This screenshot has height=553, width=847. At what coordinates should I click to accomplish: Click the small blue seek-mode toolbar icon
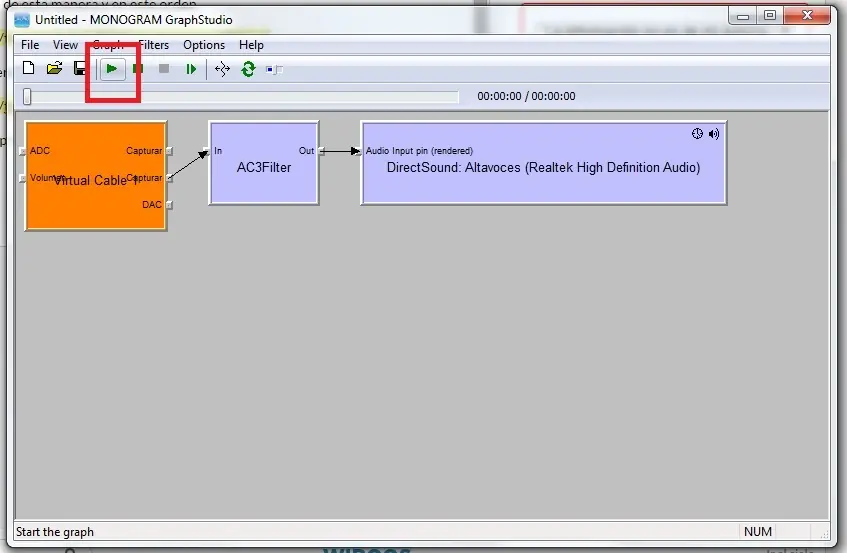click(274, 69)
